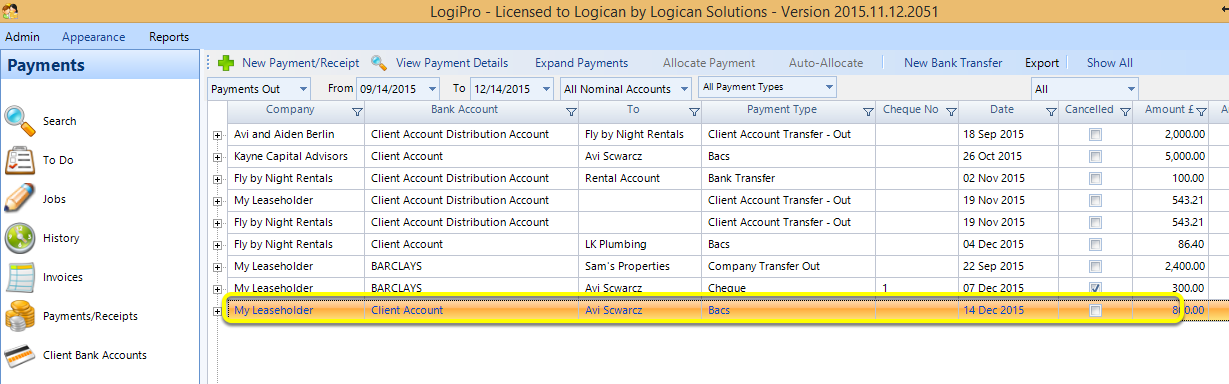Toggle Cancelled checkbox for Kayne Capital Advisors
The height and width of the screenshot is (384, 1229).
1095,156
